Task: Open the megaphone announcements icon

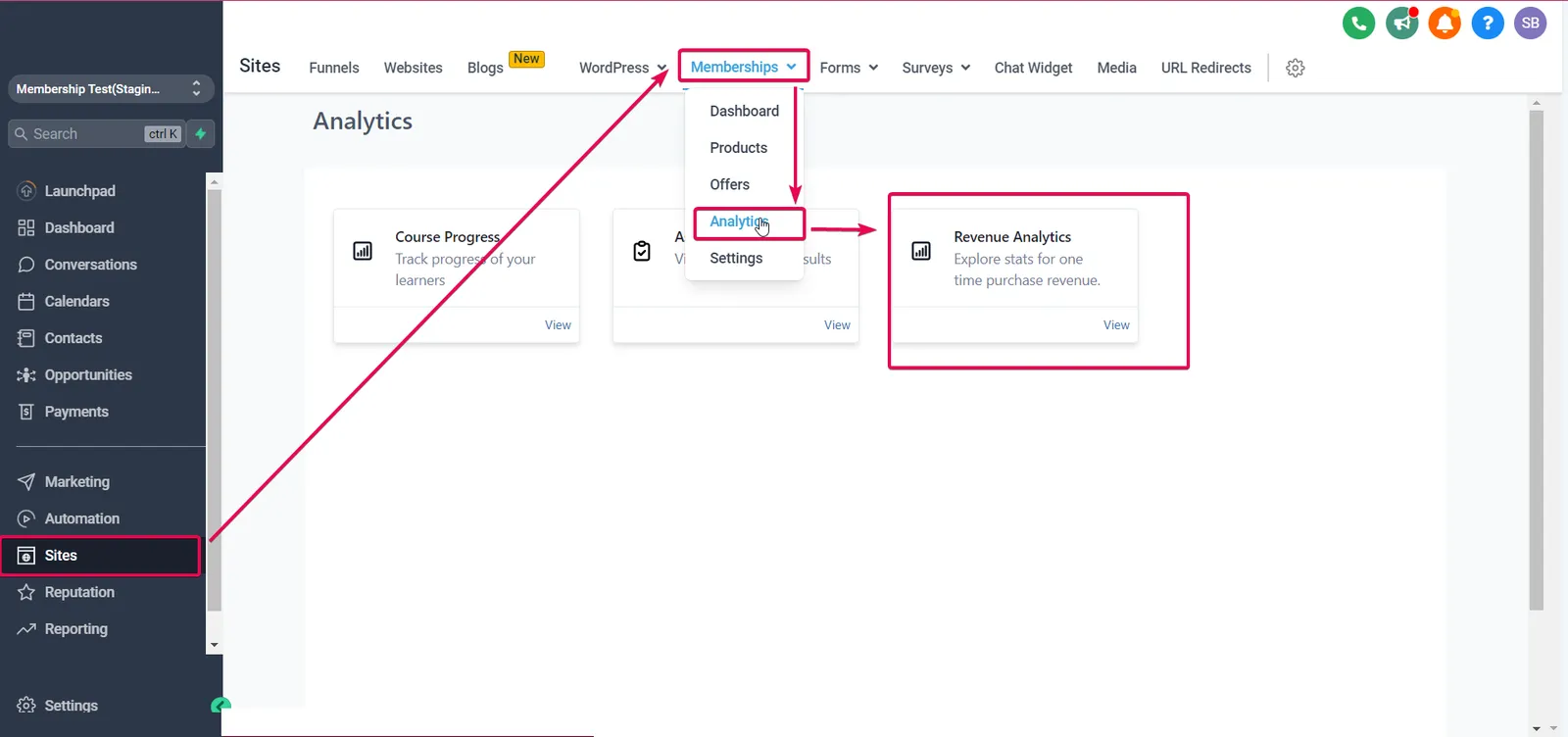Action: [1401, 24]
